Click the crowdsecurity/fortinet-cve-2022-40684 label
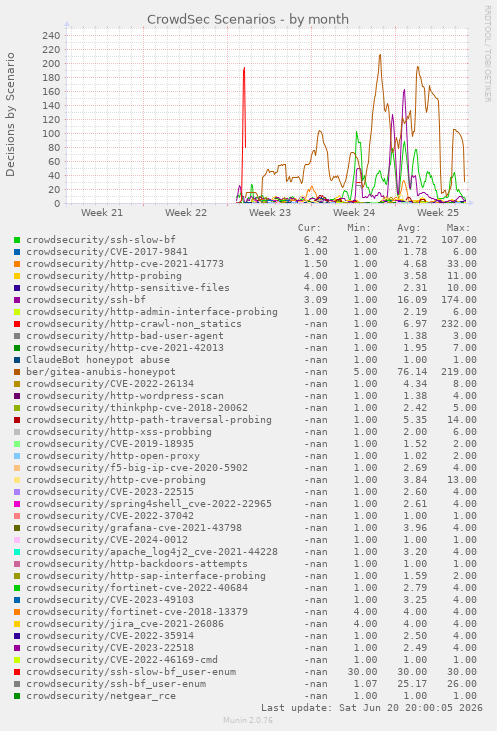The height and width of the screenshot is (731, 497). coord(137,588)
